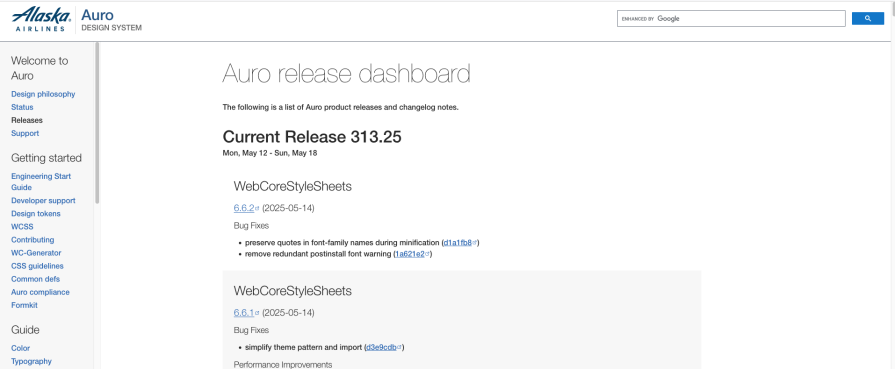Select Releases in the sidebar
This screenshot has width=895, height=369.
(27, 121)
